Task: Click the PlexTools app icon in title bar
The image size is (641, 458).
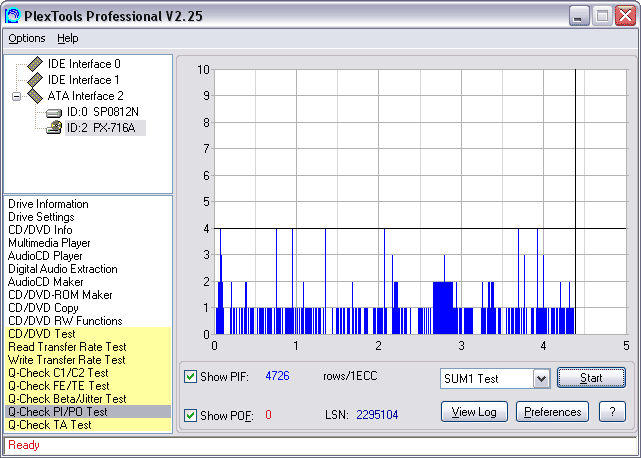Action: pyautogui.click(x=12, y=16)
